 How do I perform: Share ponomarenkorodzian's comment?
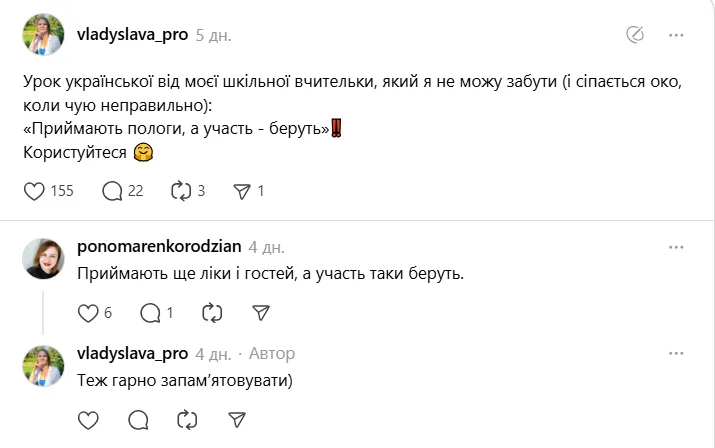(260, 313)
